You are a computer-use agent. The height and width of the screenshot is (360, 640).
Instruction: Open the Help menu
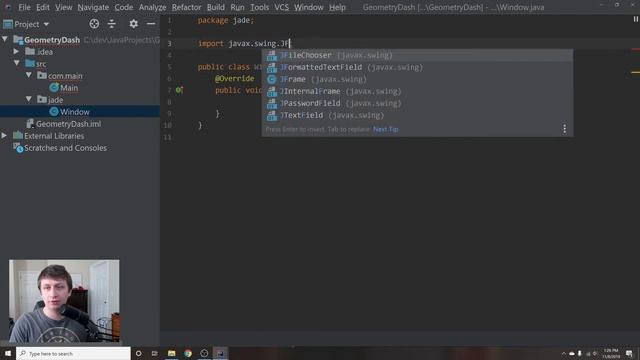tap(337, 7)
